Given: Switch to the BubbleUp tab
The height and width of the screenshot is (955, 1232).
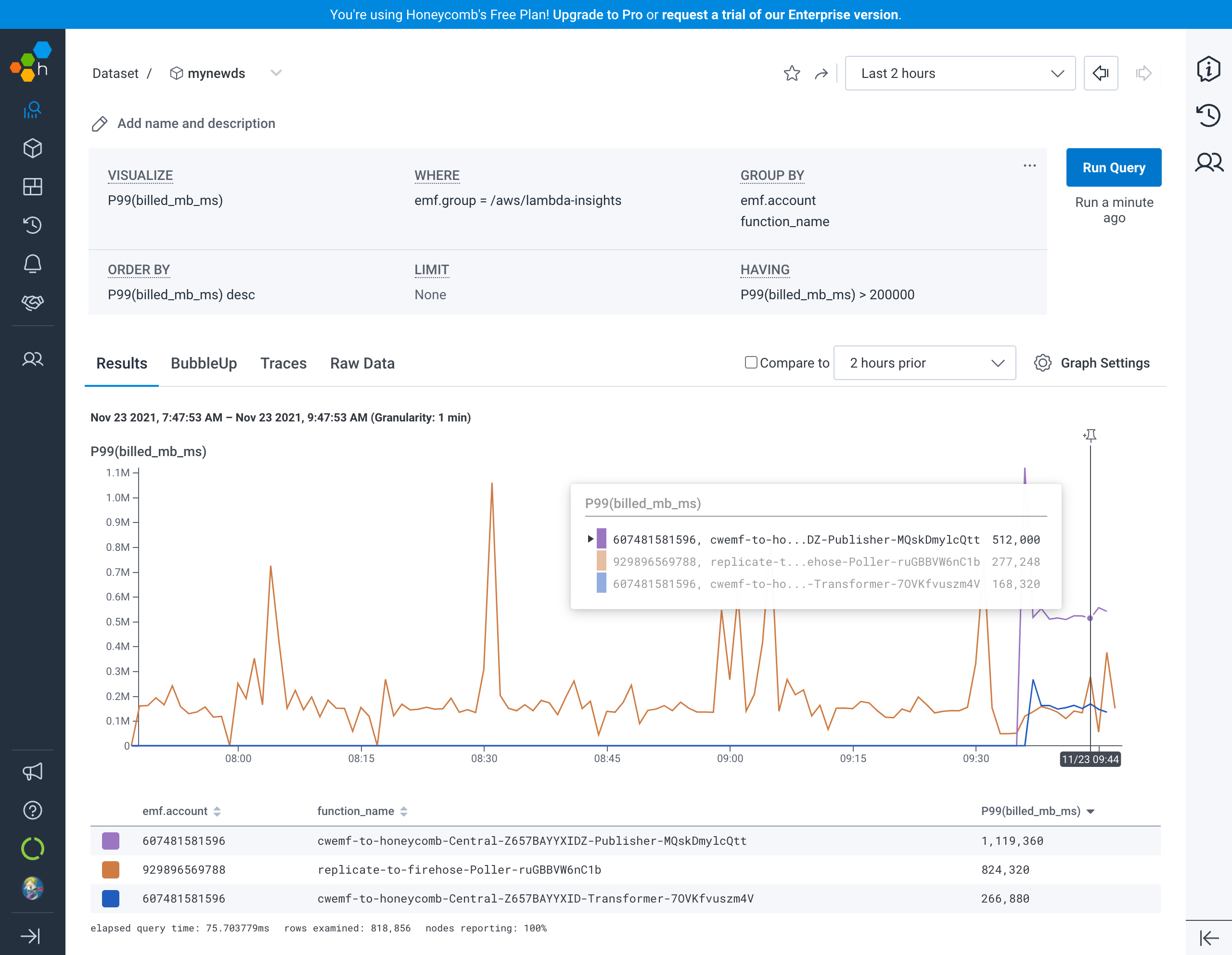Looking at the screenshot, I should [x=204, y=363].
